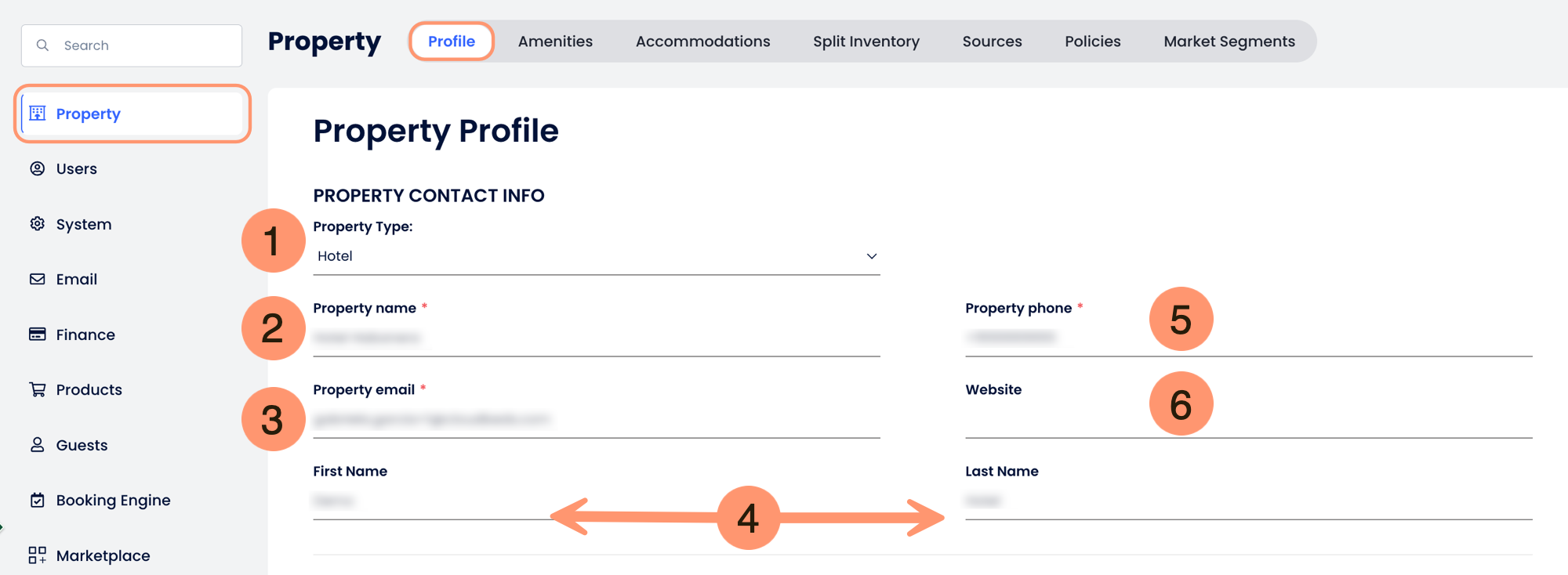Click into the Property name field

coord(596,338)
